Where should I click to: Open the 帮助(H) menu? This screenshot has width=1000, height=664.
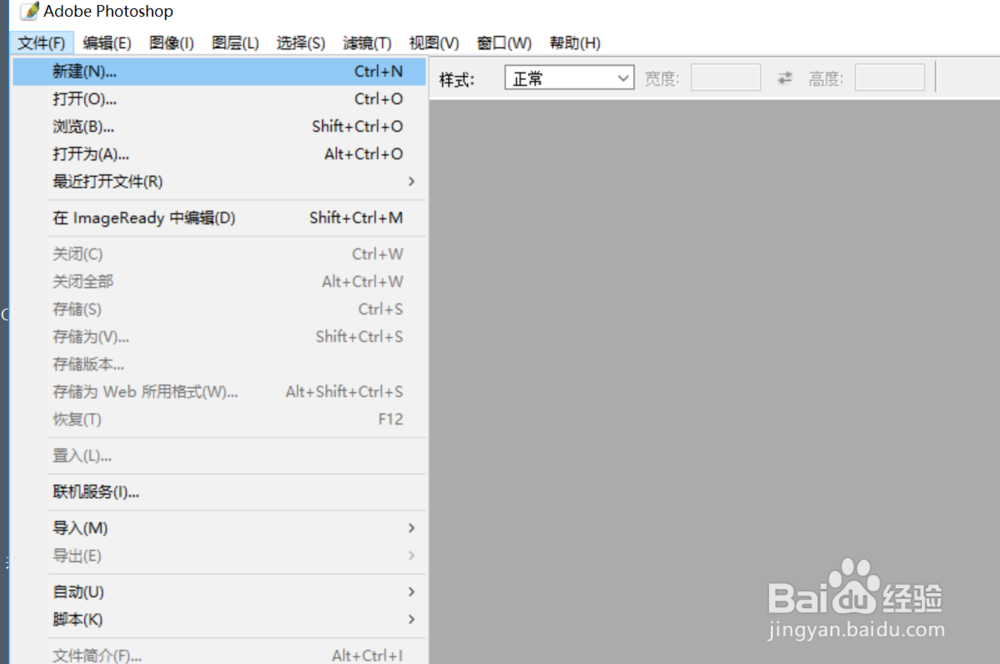(x=575, y=43)
